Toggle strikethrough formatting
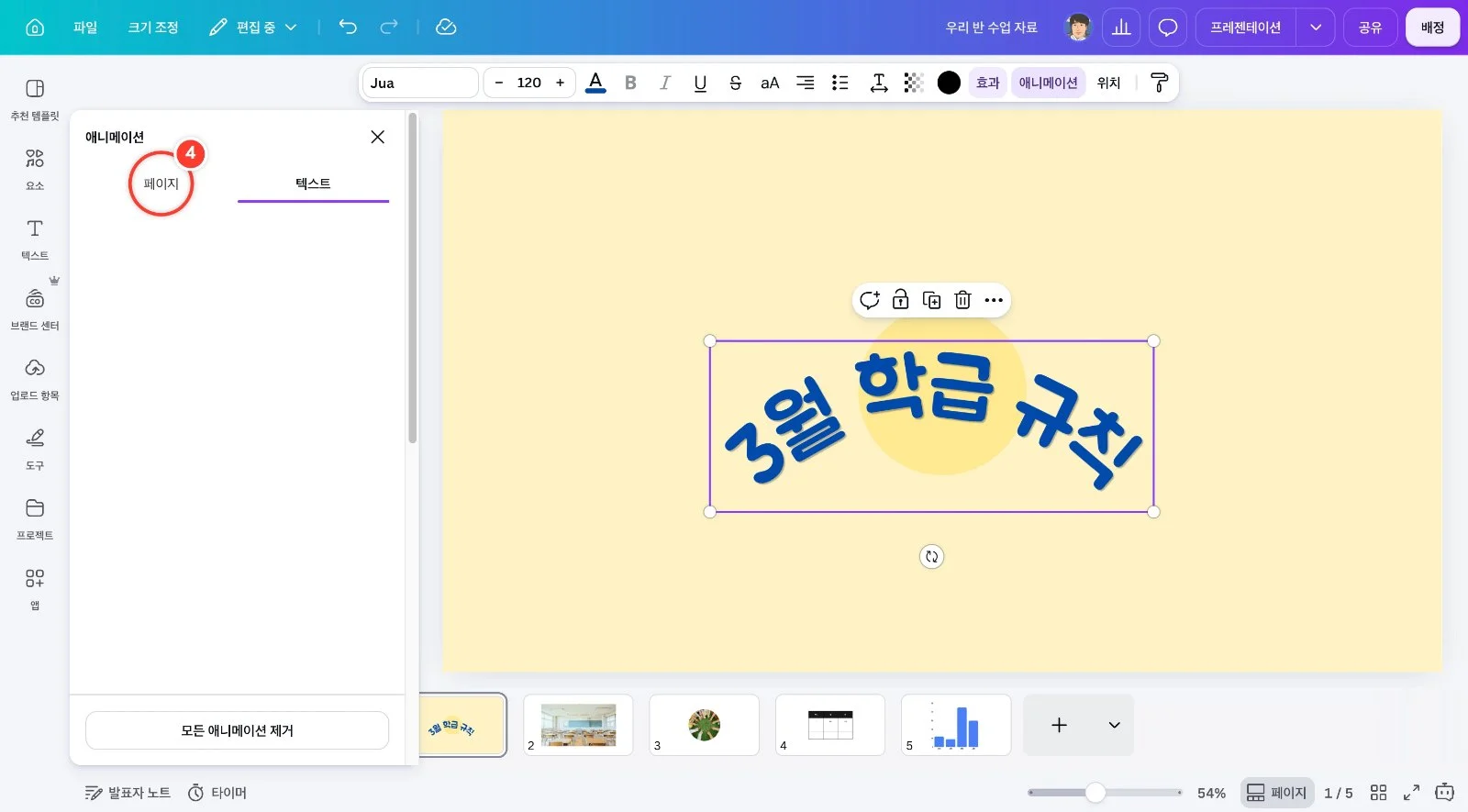The height and width of the screenshot is (812, 1468). (735, 83)
